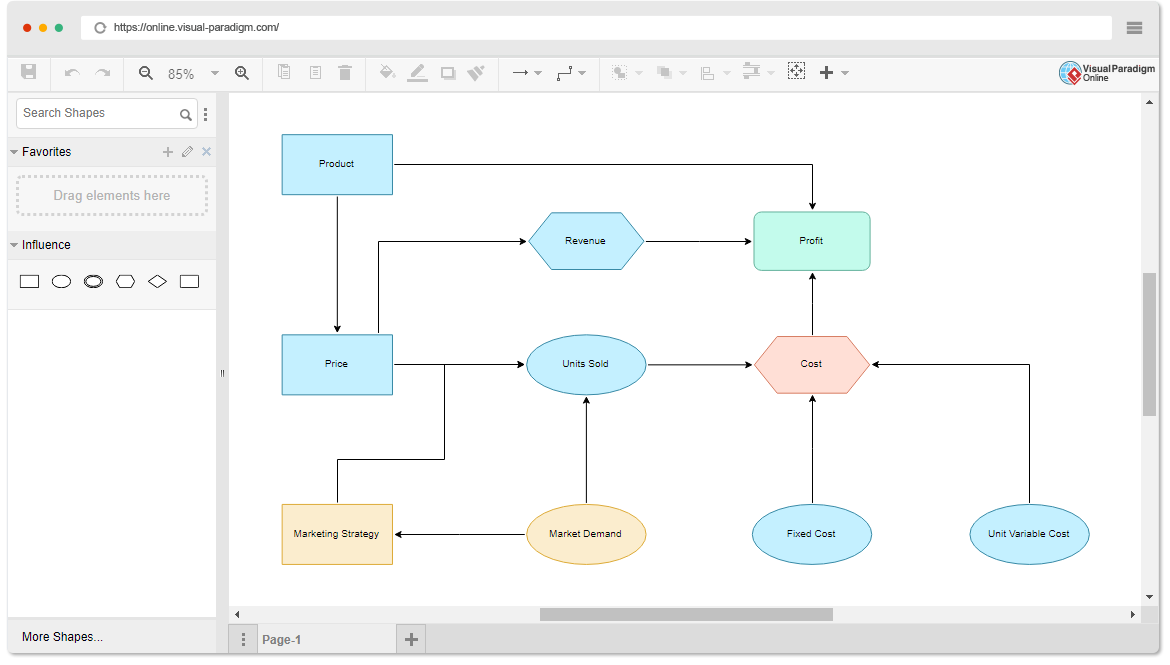1170x665 pixels.
Task: Edit the Favorites palette with pencil icon
Action: tap(187, 152)
